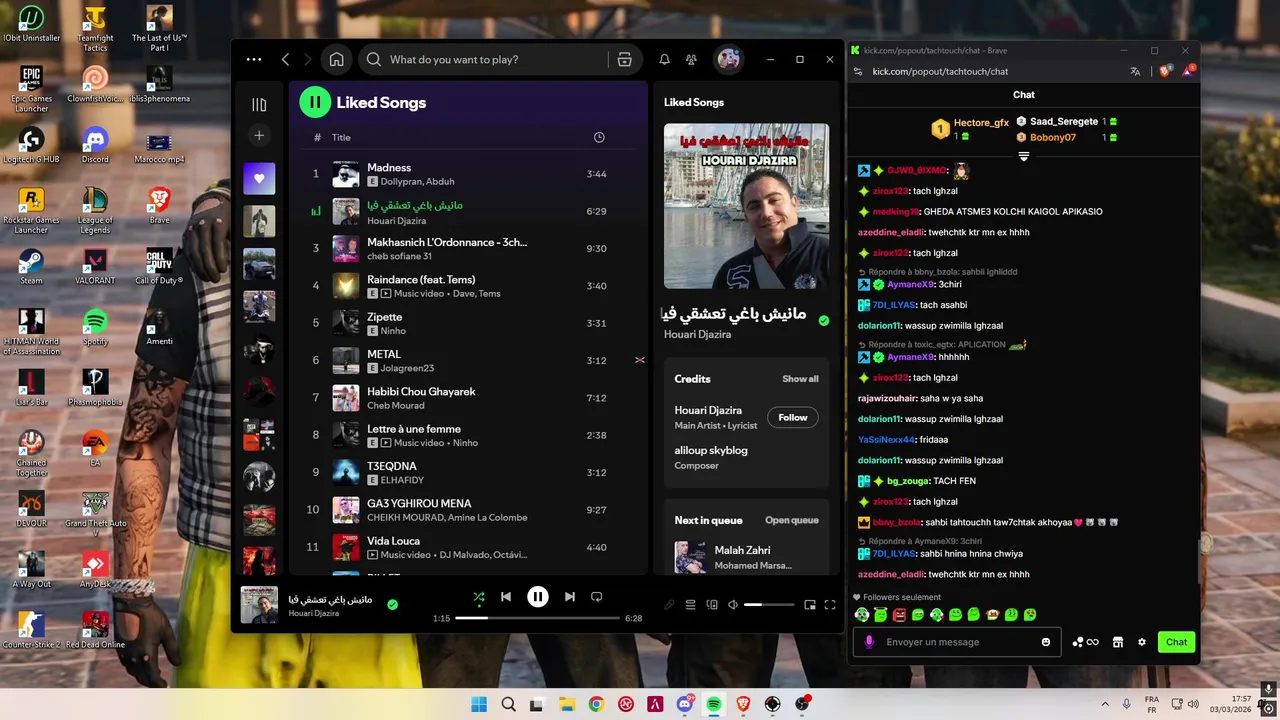Open Valorant desktop shortcut
This screenshot has height=720, width=1280.
95,266
